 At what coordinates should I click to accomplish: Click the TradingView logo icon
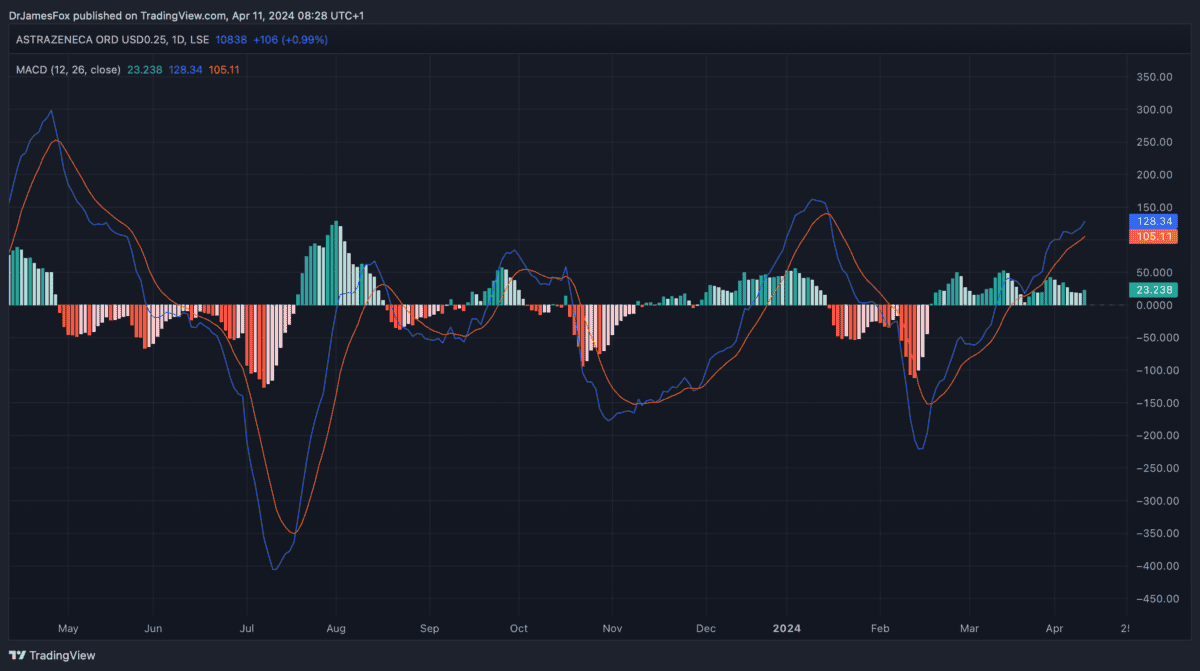click(x=17, y=656)
